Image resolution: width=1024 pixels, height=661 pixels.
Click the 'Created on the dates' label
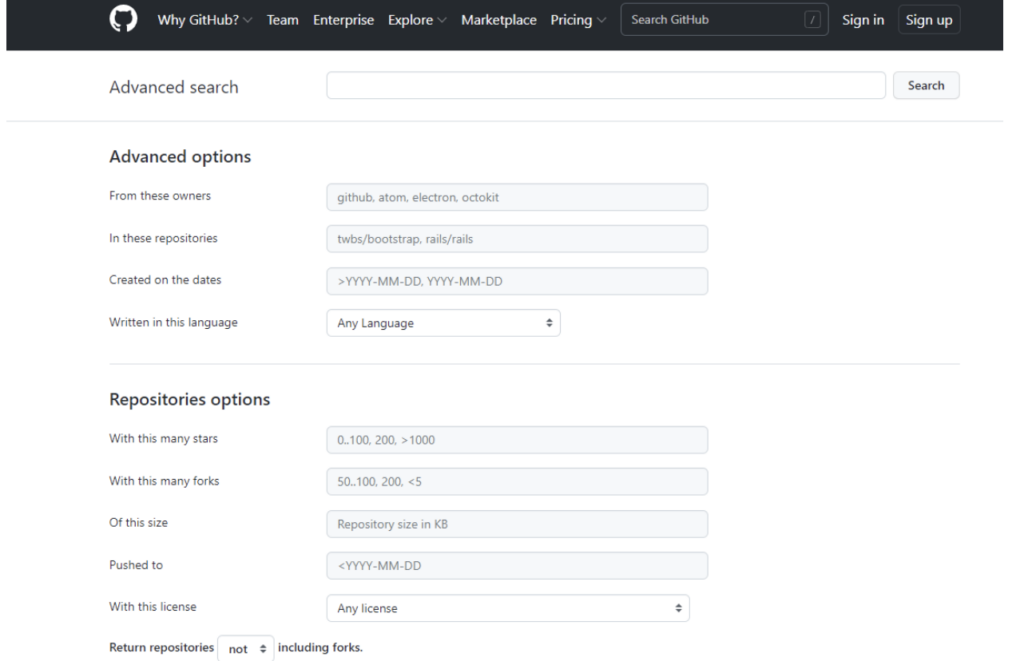coord(165,280)
